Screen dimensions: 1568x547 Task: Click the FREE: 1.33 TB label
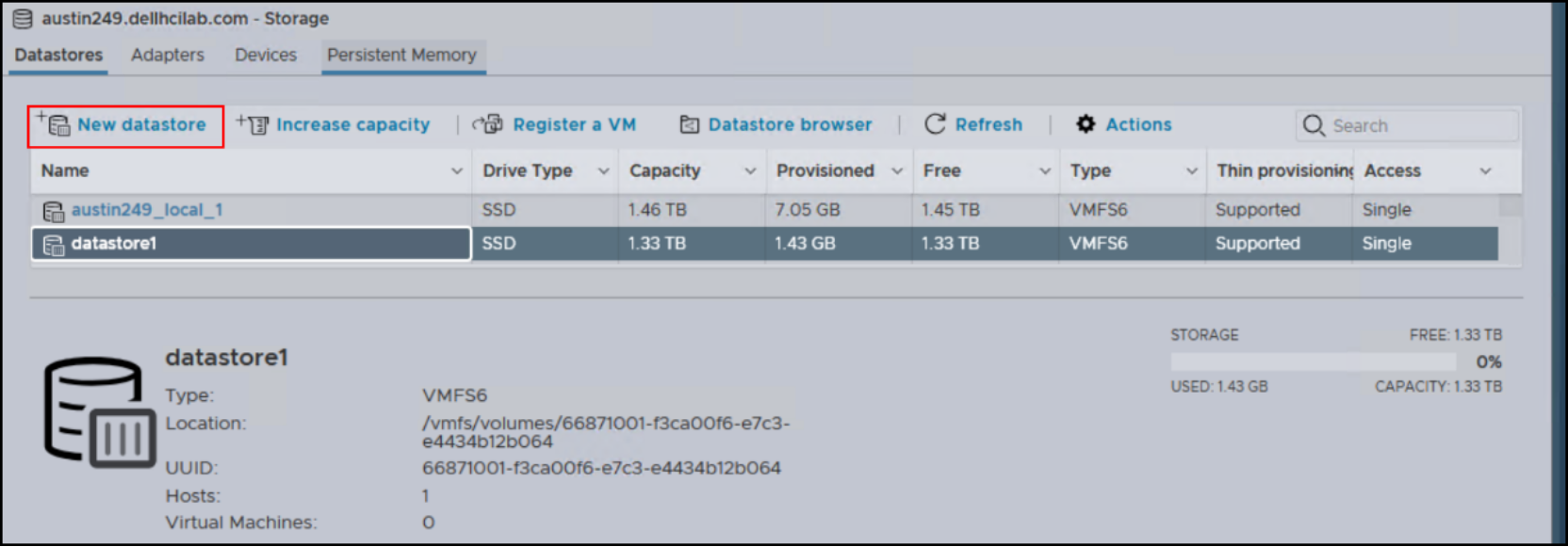1456,335
